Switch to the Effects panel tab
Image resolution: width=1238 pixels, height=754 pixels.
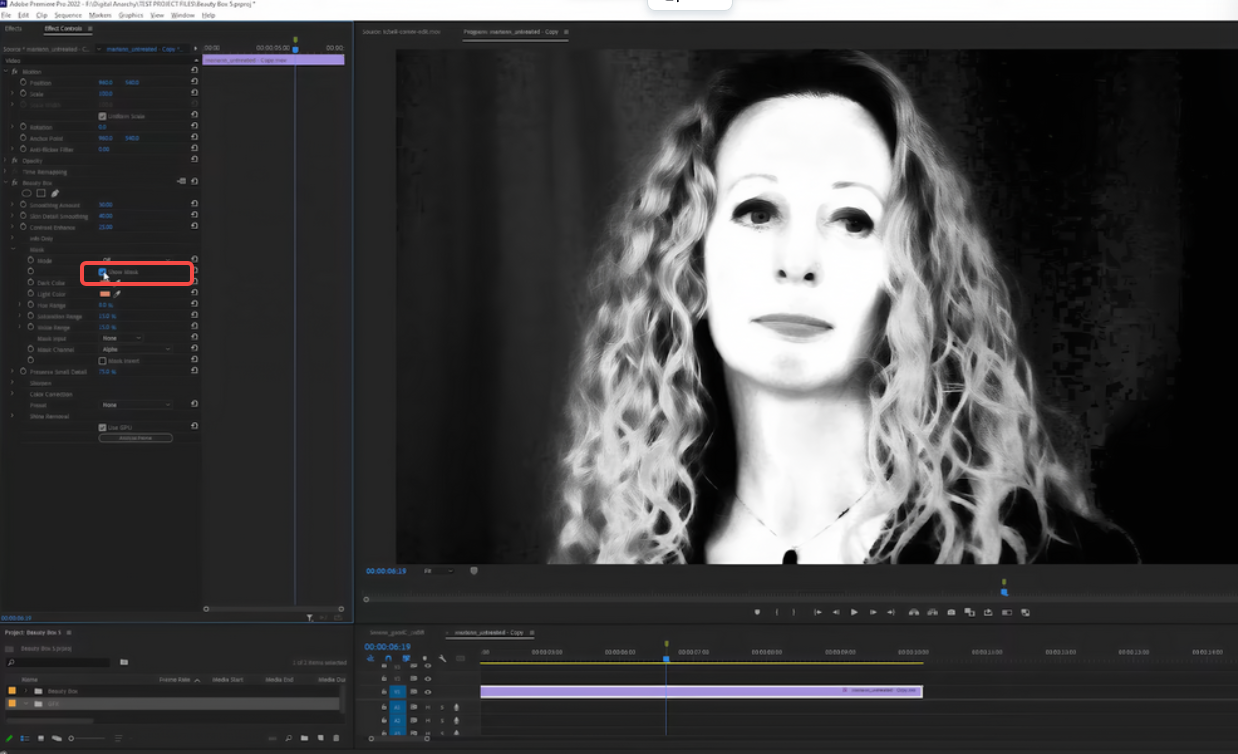coord(13,28)
